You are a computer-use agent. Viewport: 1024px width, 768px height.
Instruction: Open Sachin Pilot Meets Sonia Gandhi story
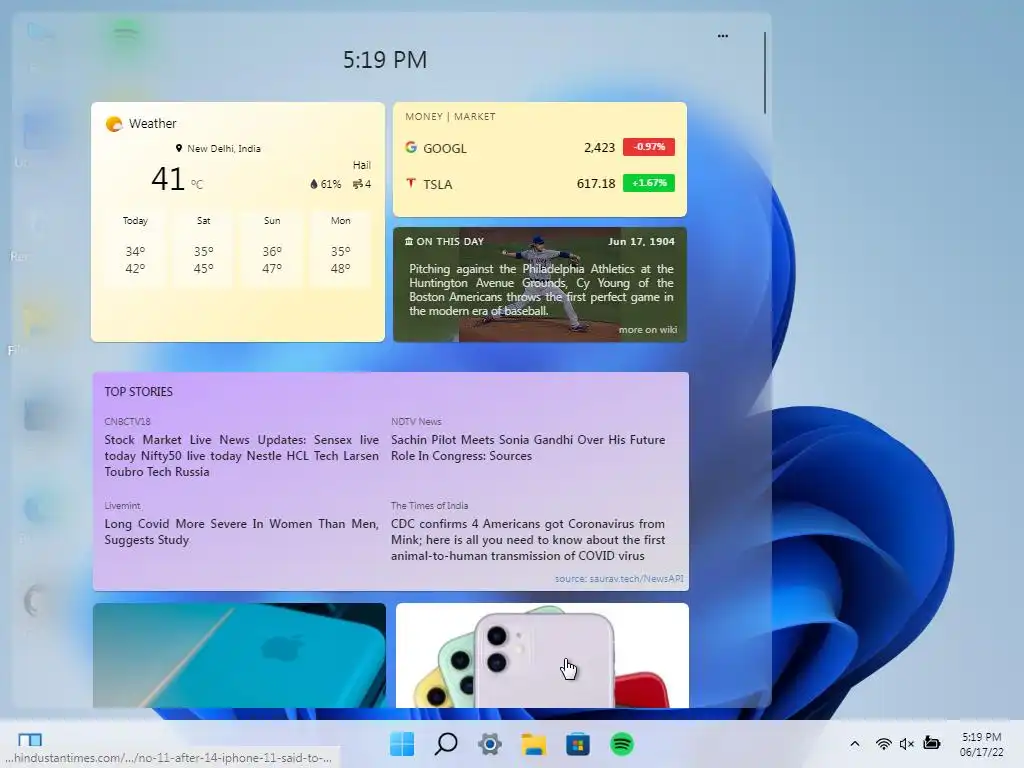coord(528,448)
